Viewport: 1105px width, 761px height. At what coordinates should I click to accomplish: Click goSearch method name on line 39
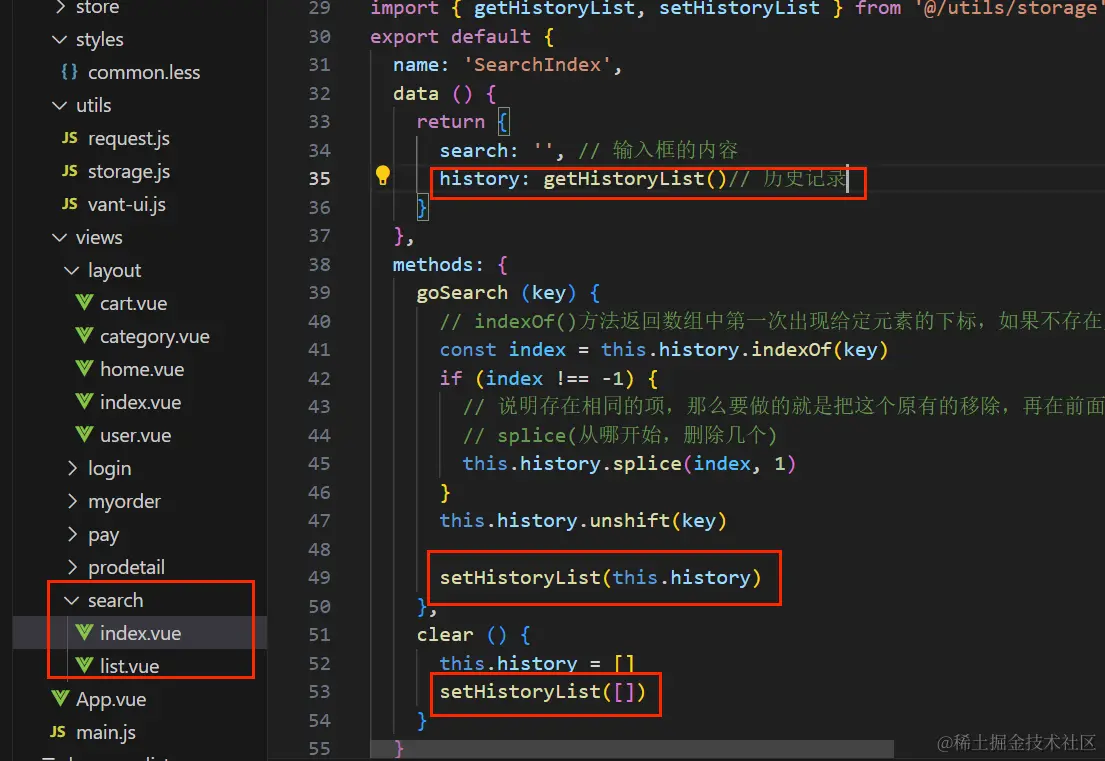[x=462, y=293]
